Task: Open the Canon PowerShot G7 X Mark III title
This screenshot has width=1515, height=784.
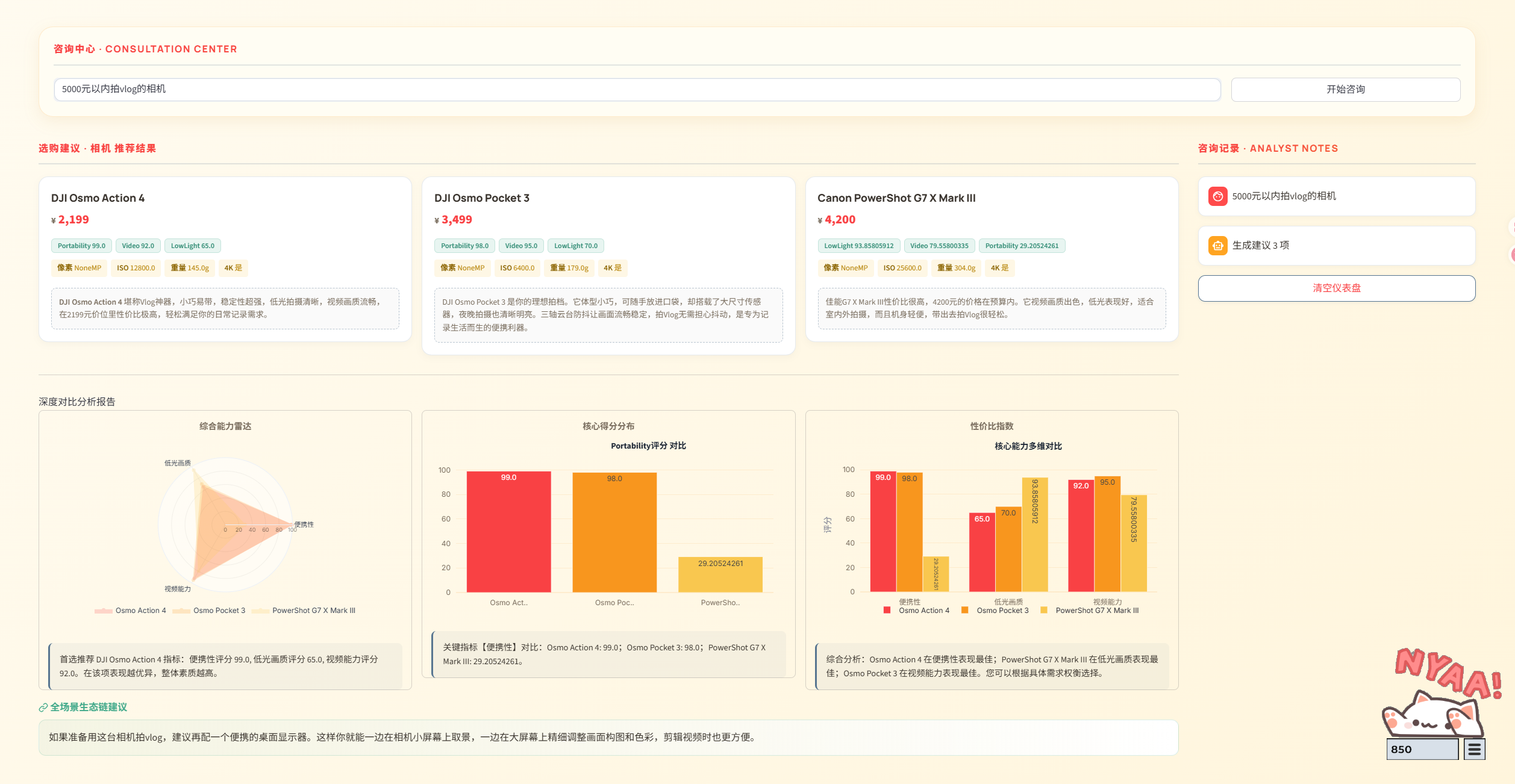Action: coord(896,198)
